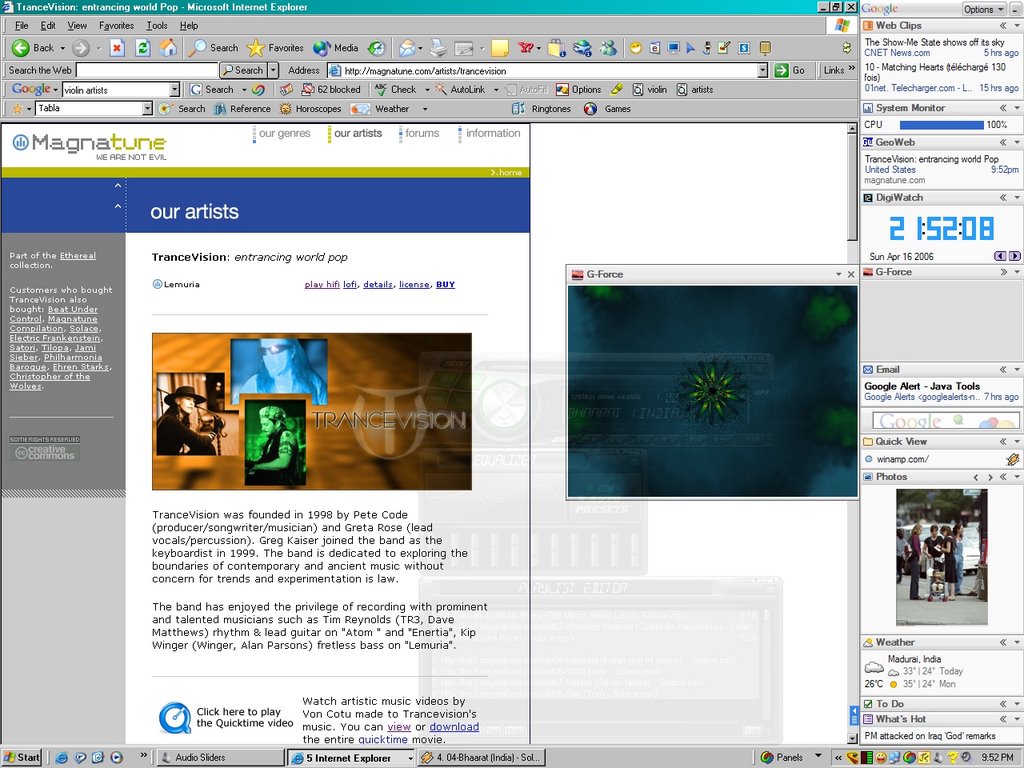Open the Panels deskbar in the taskbar
The height and width of the screenshot is (768, 1024).
[783, 758]
